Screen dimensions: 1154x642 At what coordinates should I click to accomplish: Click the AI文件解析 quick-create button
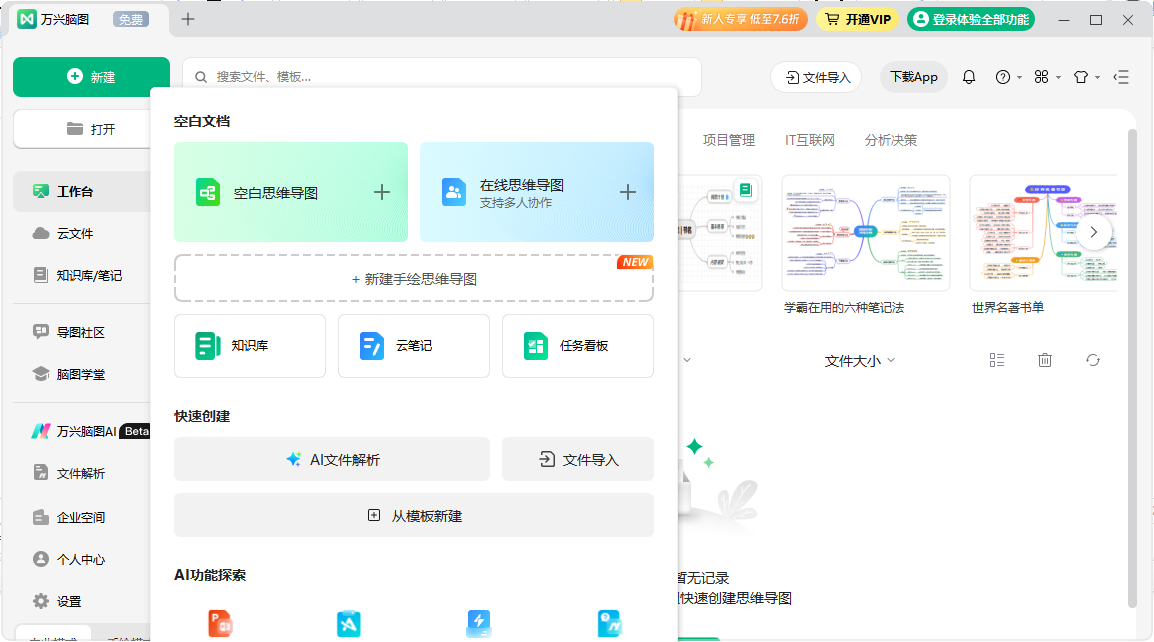332,459
